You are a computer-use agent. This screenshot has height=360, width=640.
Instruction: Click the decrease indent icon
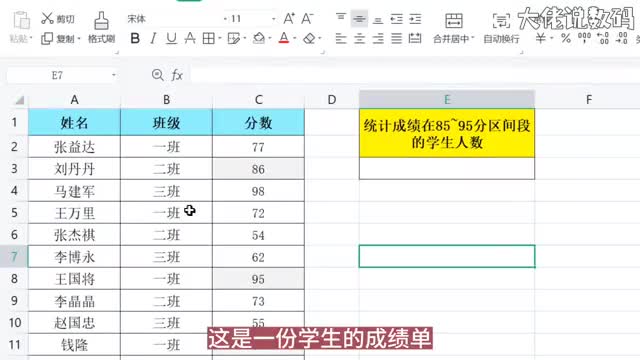click(396, 18)
